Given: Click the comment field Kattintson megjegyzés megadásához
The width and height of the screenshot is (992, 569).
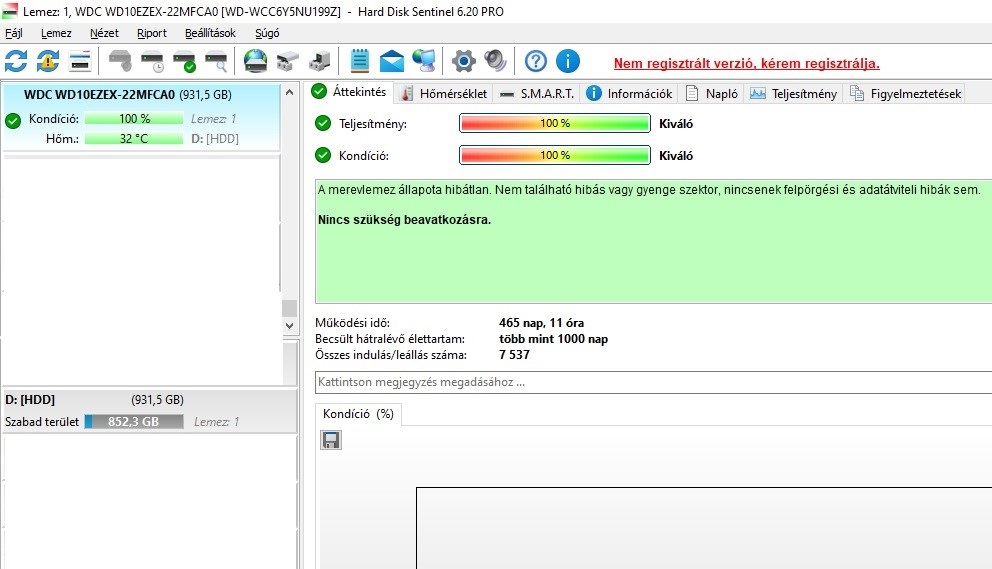Looking at the screenshot, I should click(x=654, y=382).
